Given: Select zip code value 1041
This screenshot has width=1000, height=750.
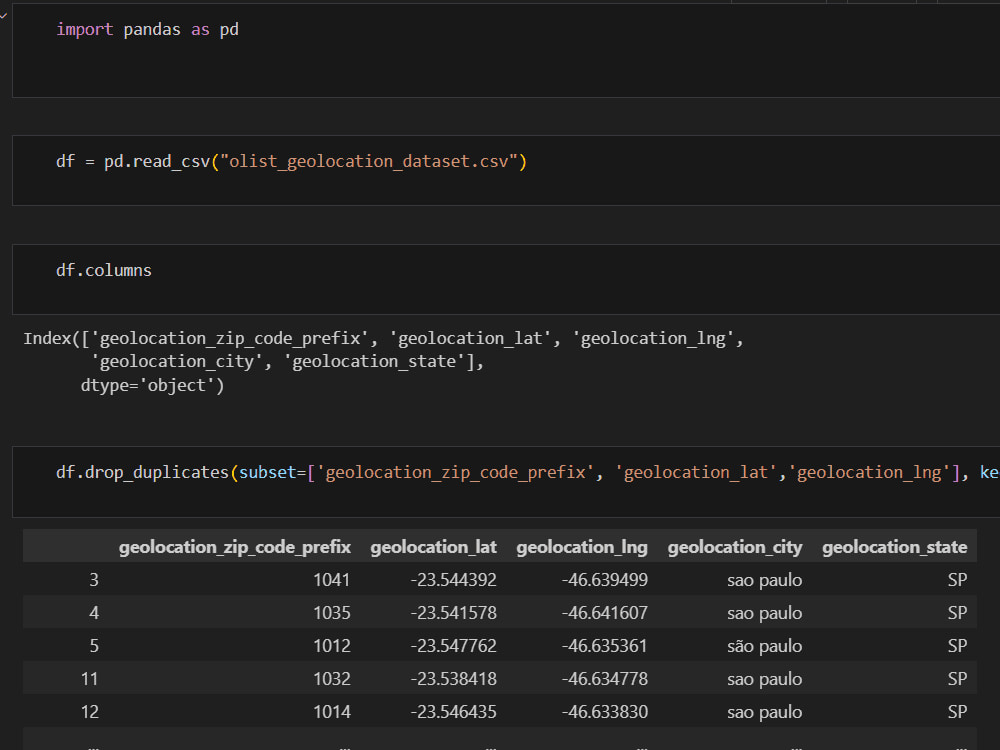Looking at the screenshot, I should click(x=332, y=580).
